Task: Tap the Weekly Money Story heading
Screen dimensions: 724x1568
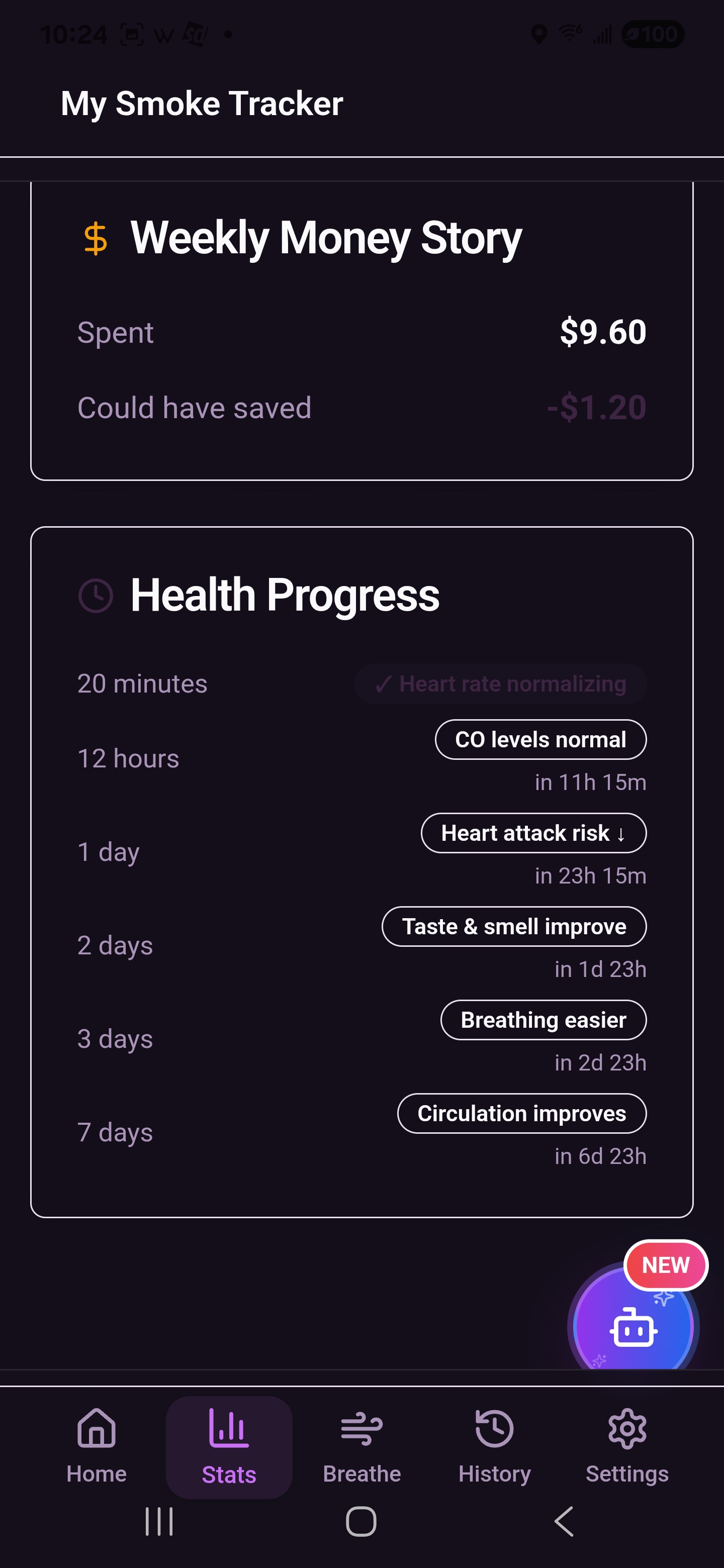Action: click(326, 238)
